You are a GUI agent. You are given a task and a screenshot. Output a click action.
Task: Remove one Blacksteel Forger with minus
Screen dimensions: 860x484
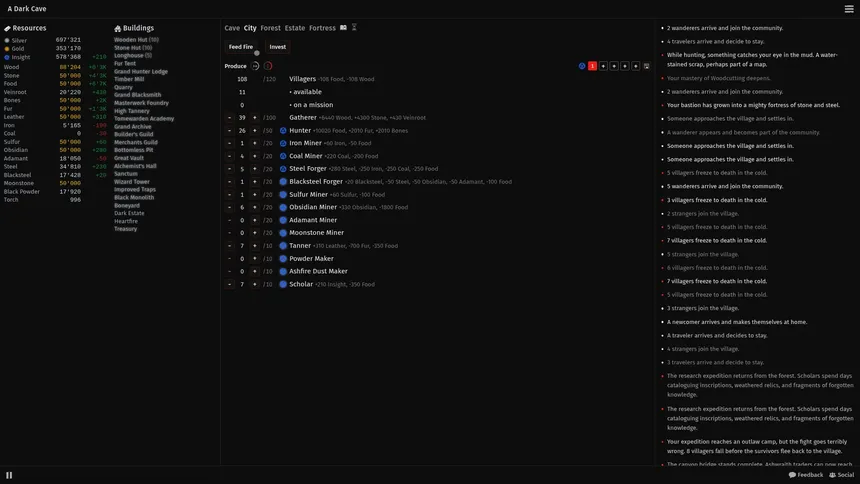coord(229,182)
